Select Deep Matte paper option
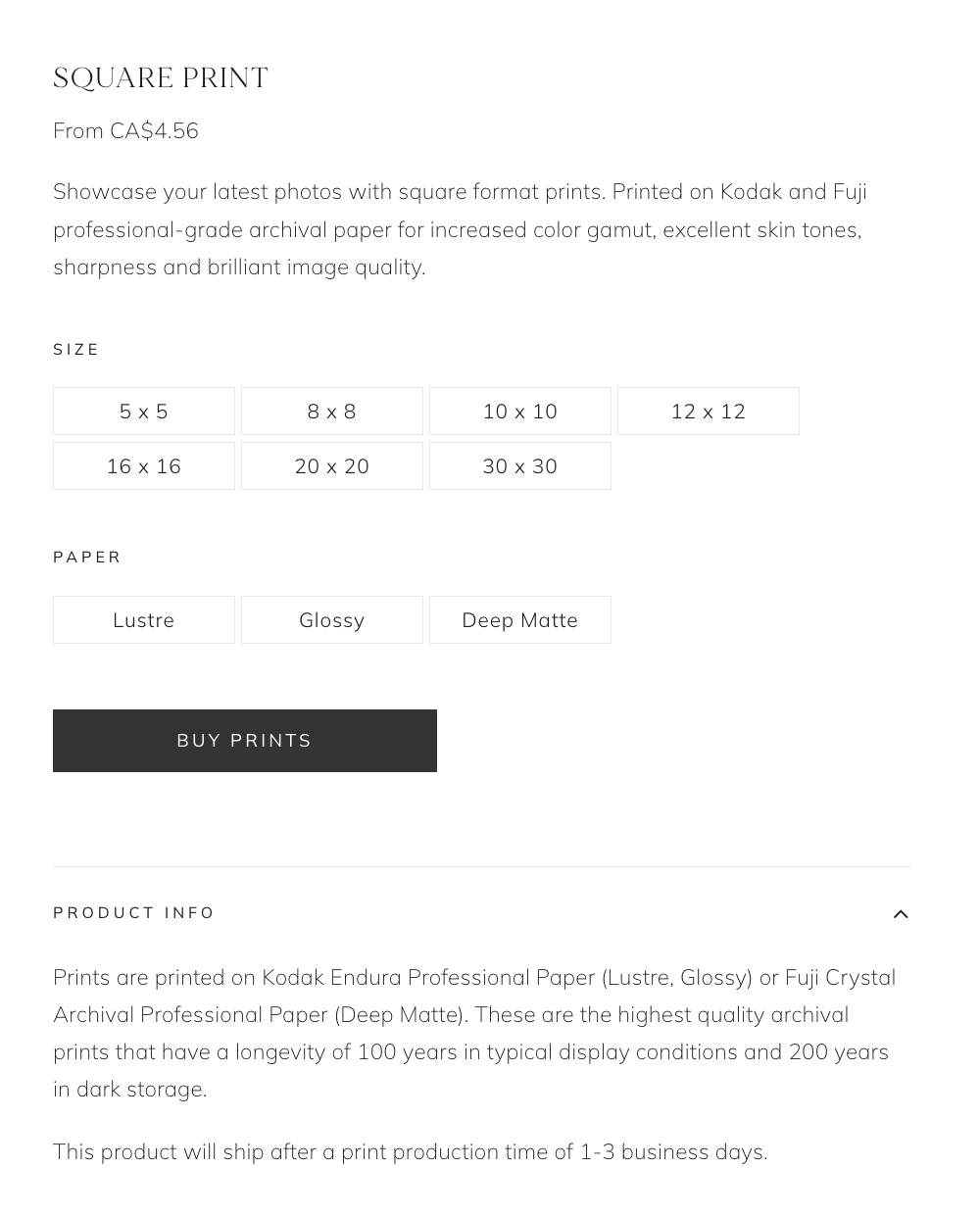 coord(520,620)
